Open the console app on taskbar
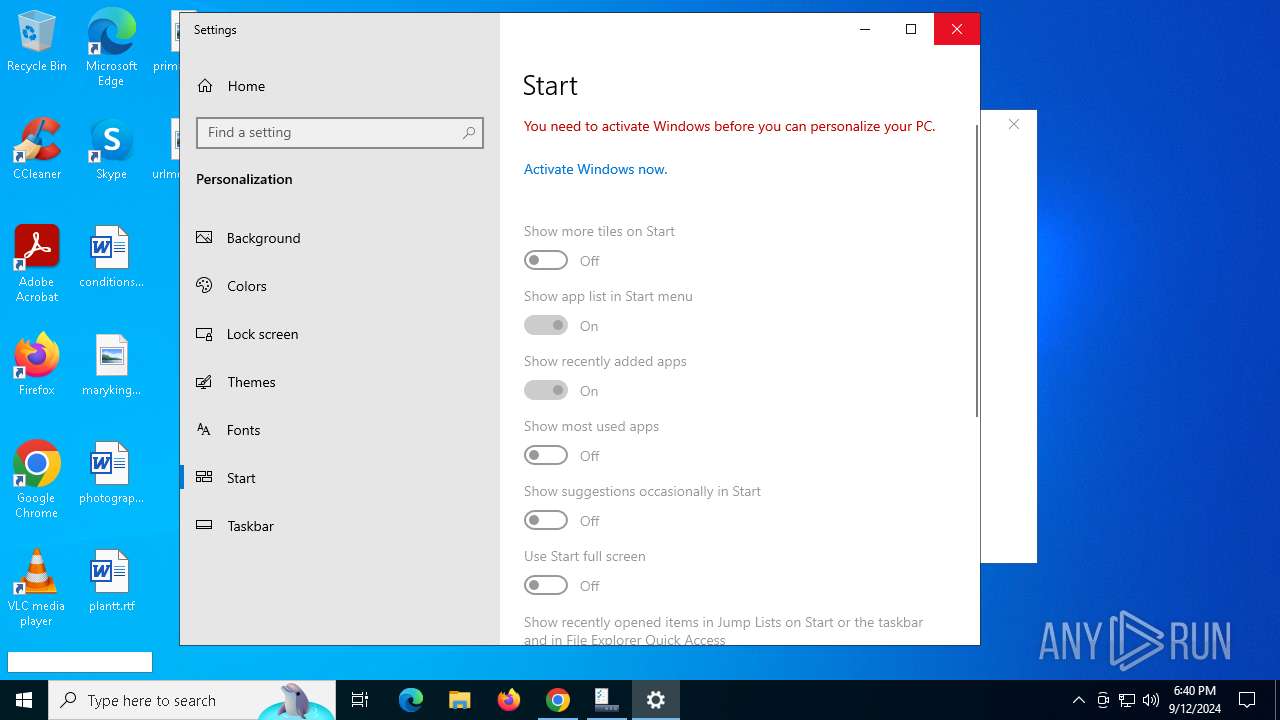This screenshot has height=720, width=1280. [607, 700]
